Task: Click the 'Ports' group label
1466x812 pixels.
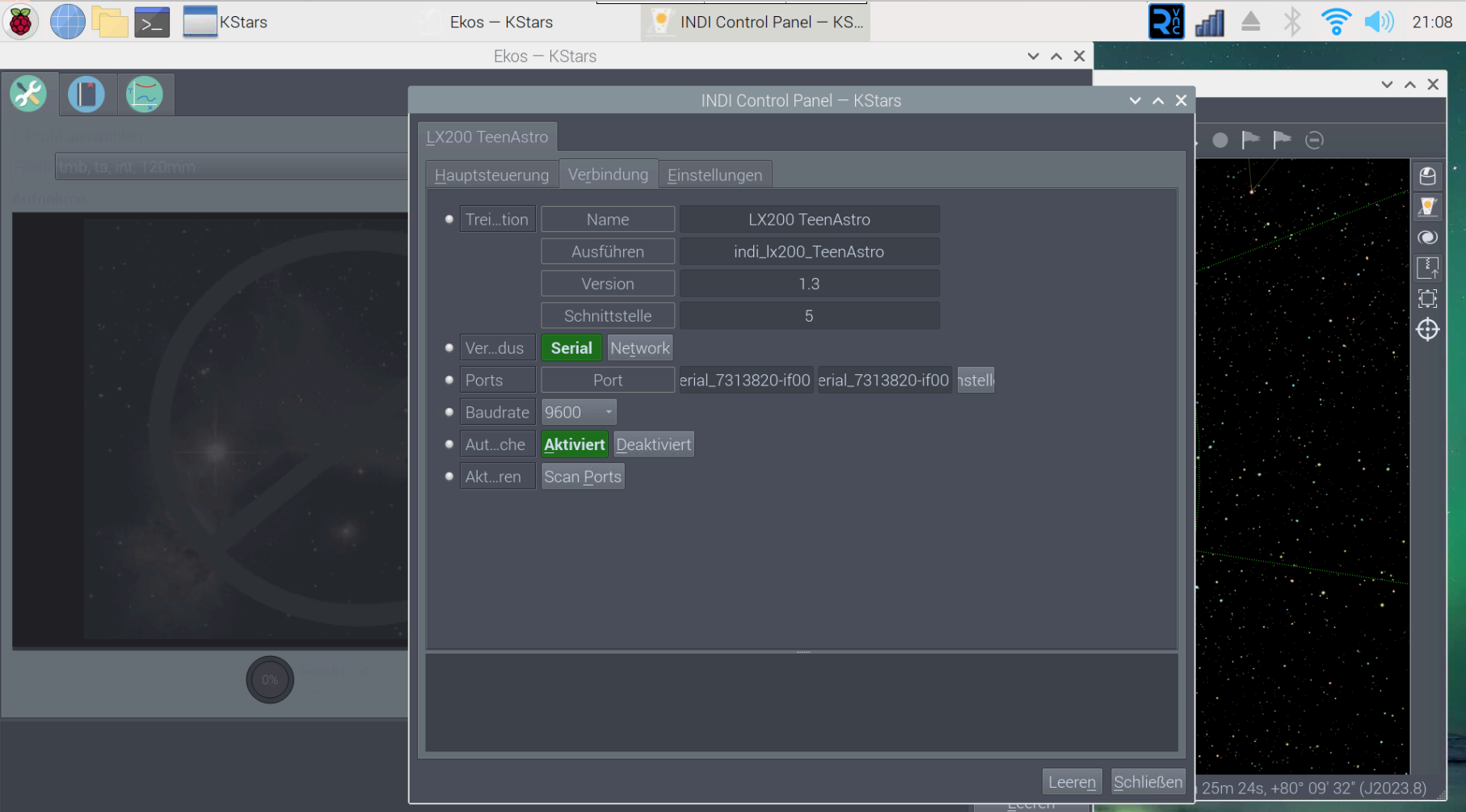Action: (x=497, y=381)
